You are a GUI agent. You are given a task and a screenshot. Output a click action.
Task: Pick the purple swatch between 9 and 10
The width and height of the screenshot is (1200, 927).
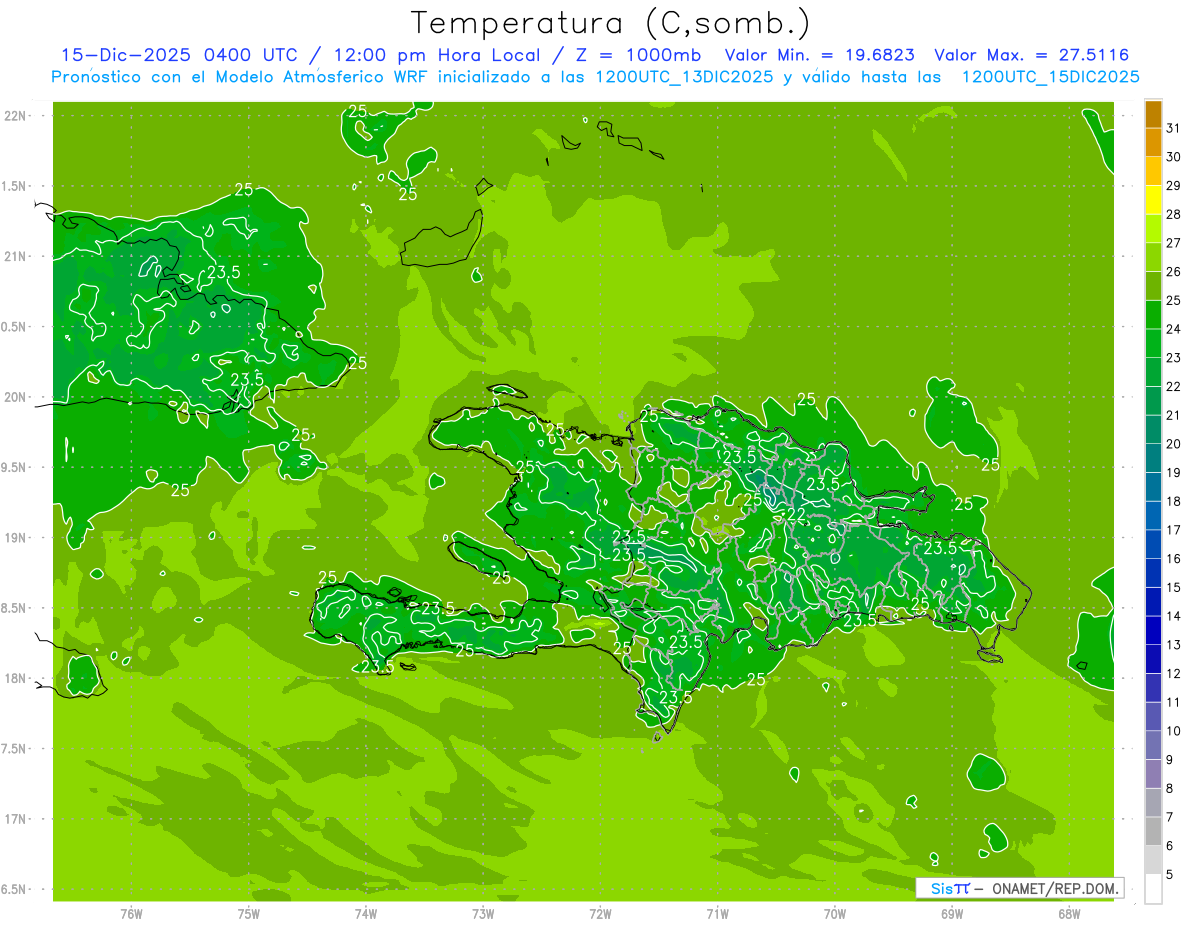click(x=1154, y=745)
